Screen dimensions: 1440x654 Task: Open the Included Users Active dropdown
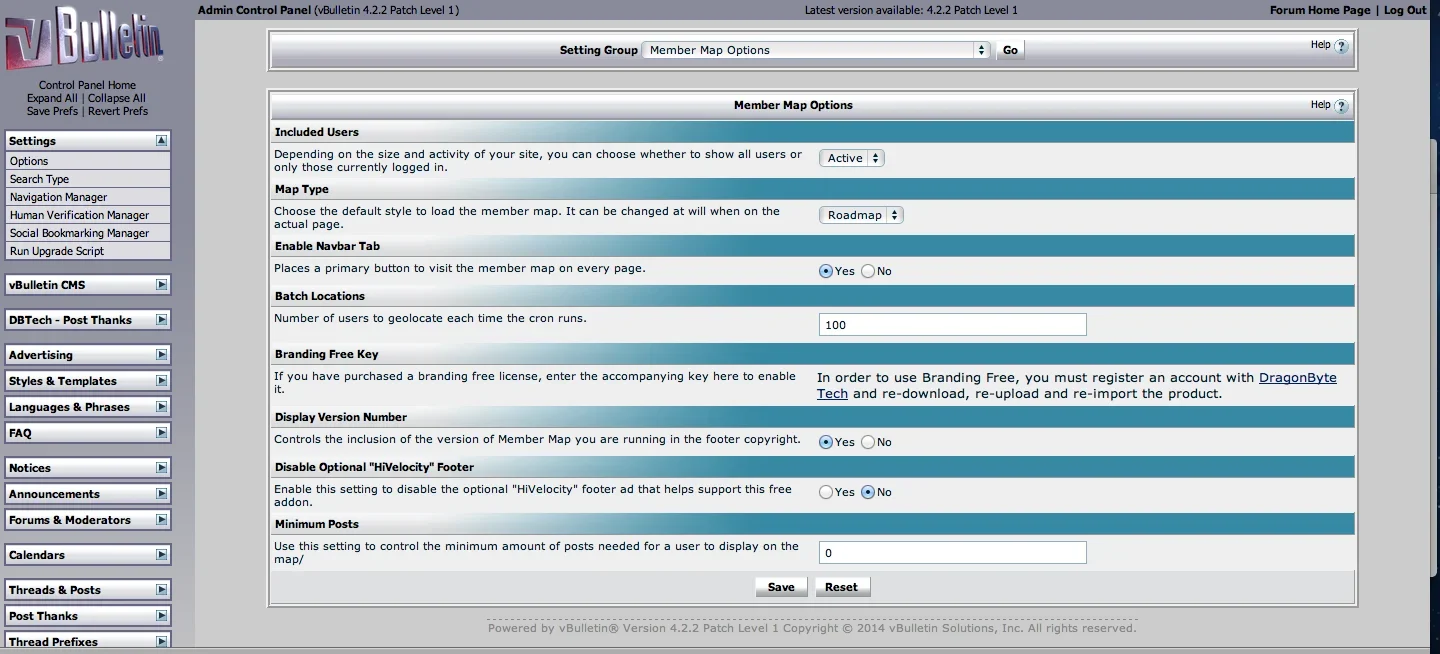coord(851,158)
